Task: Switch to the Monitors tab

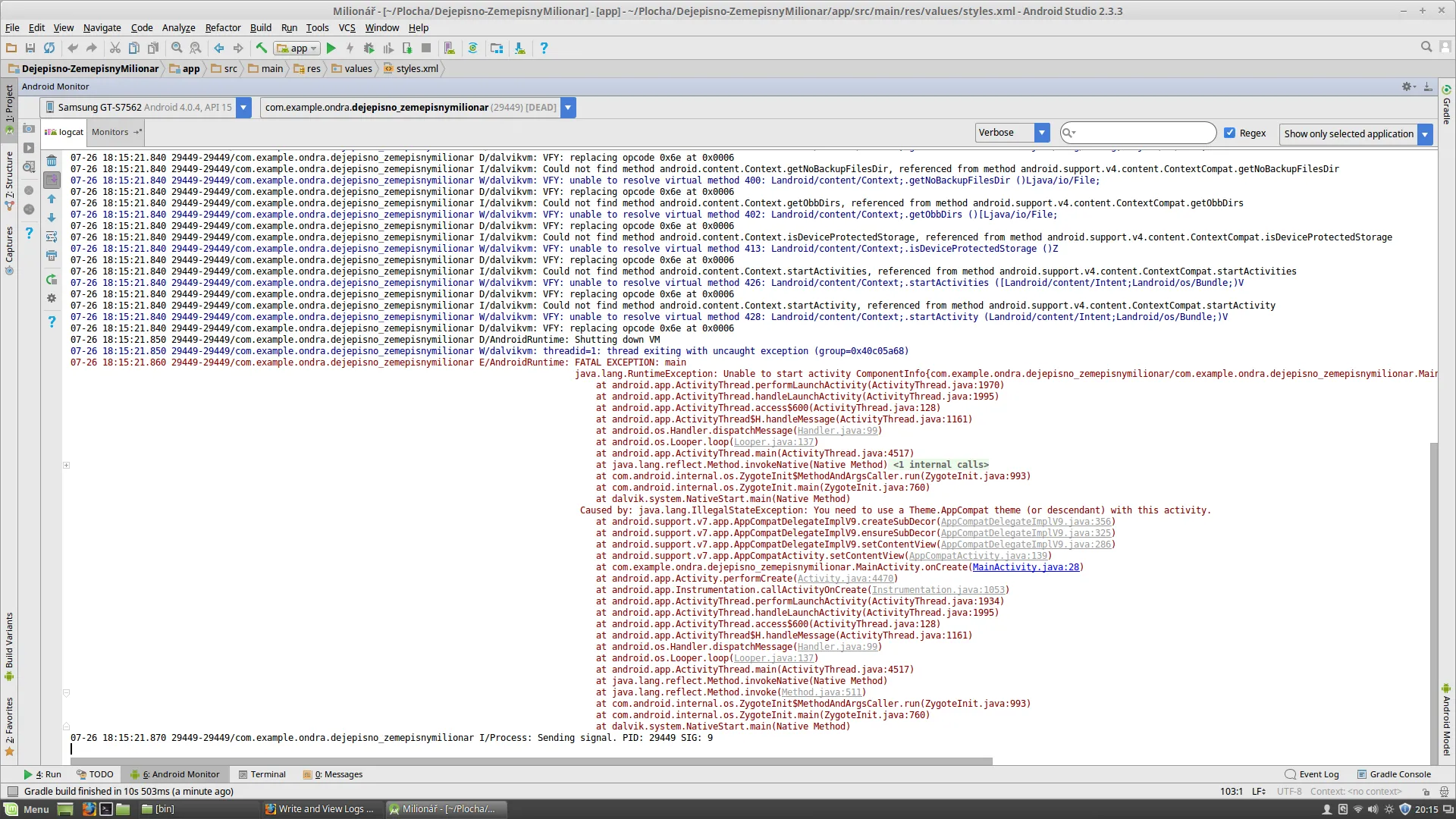Action: 110,132
